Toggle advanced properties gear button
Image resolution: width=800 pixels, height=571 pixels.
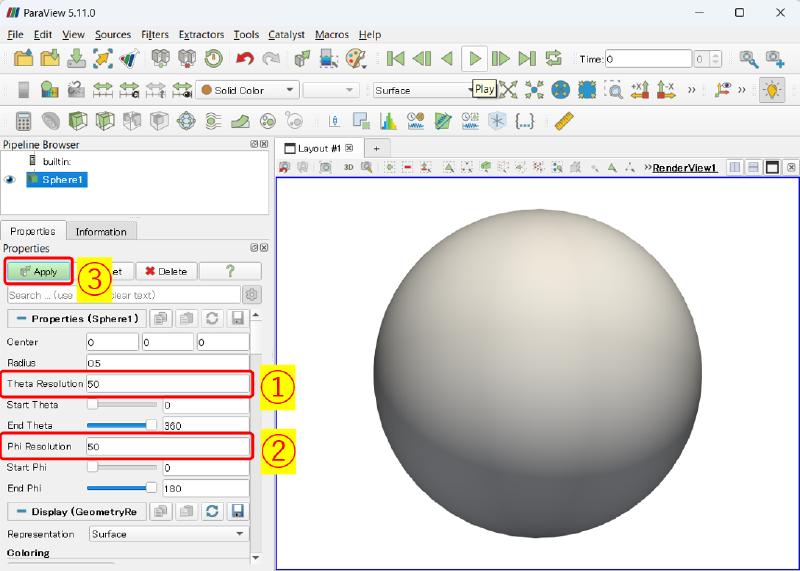(252, 295)
